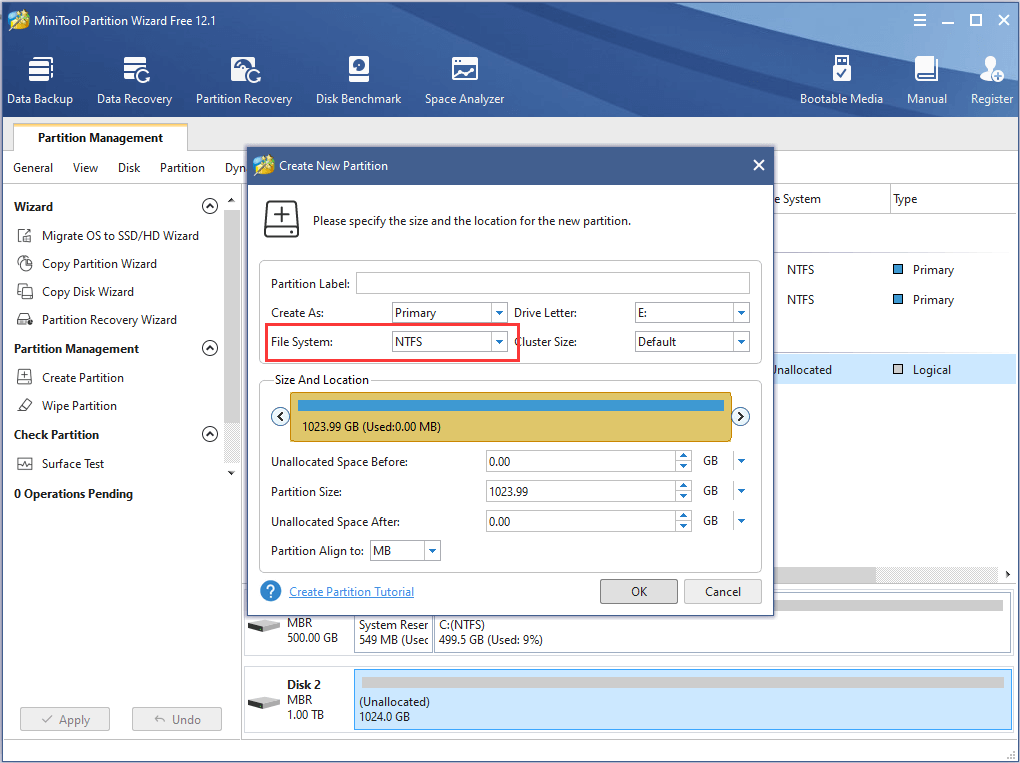Open the Cluster Size dropdown
1020x763 pixels.
[x=741, y=341]
